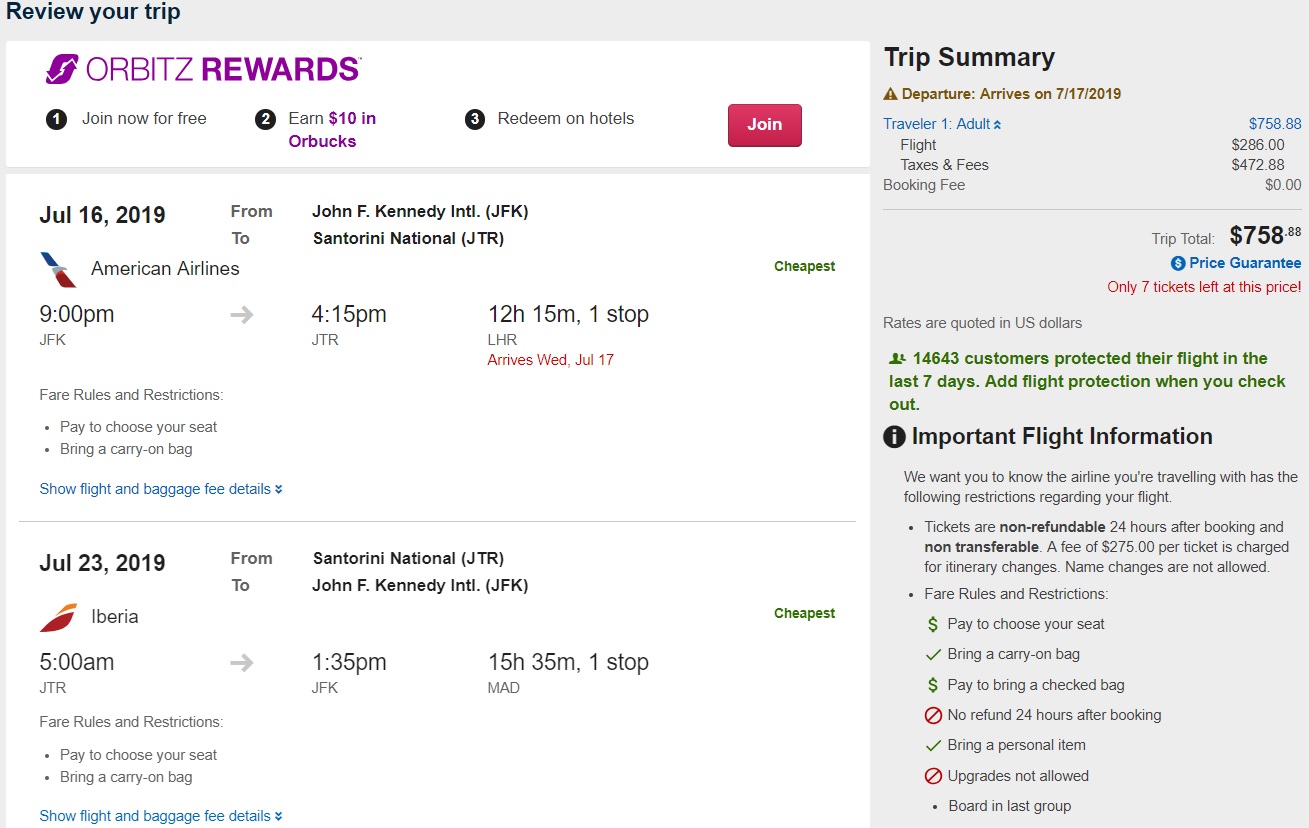Screen dimensions: 1309x828
Task: Click the Orbitz Rewards logo icon
Action: pyautogui.click(x=63, y=69)
